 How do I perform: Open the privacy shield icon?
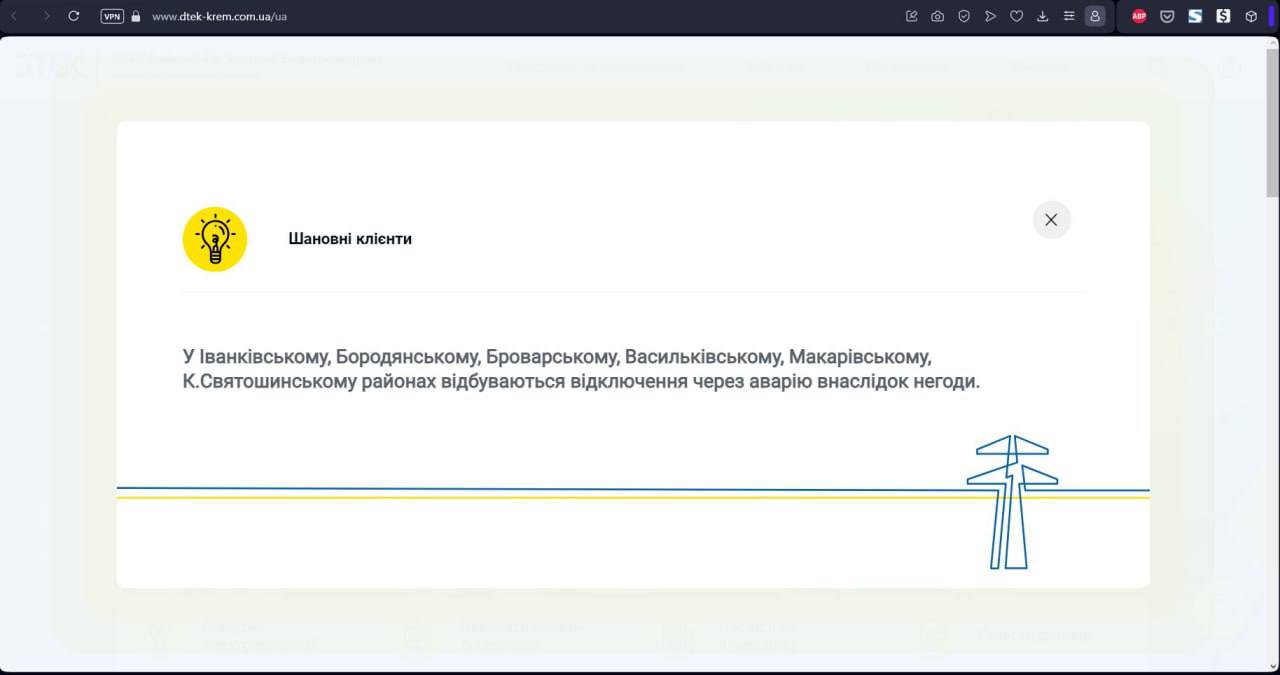964,16
